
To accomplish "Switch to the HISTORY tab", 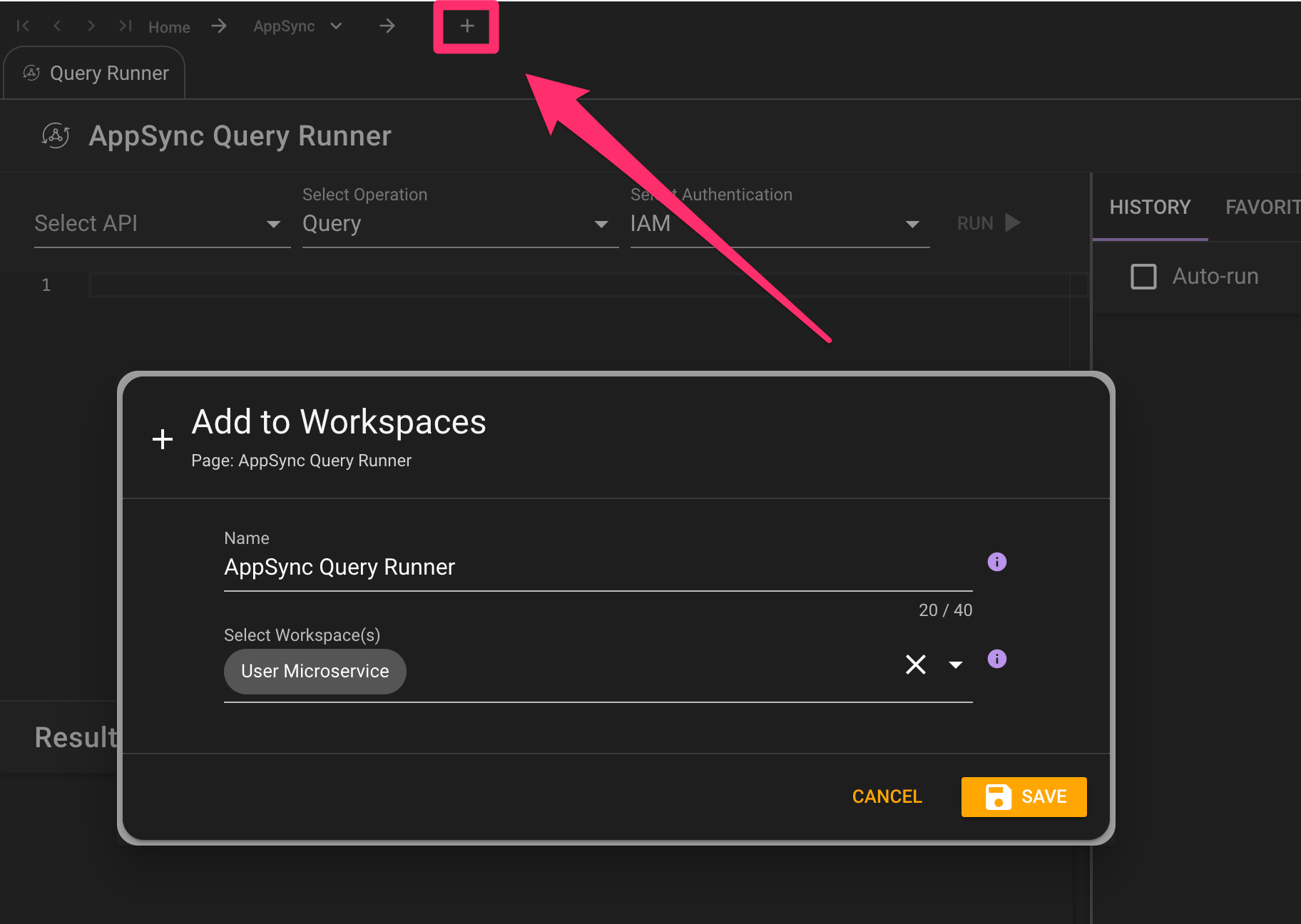I will click(x=1150, y=207).
